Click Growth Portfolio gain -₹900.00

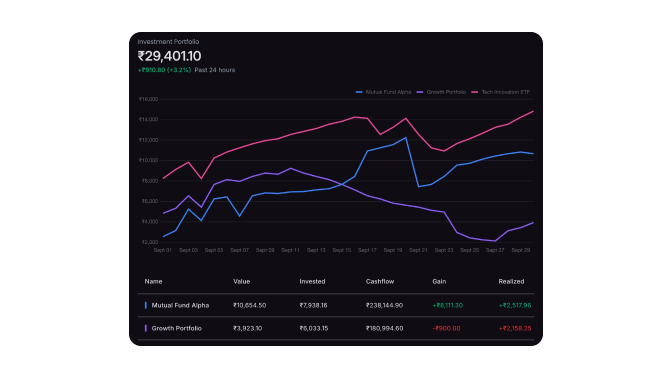(446, 328)
